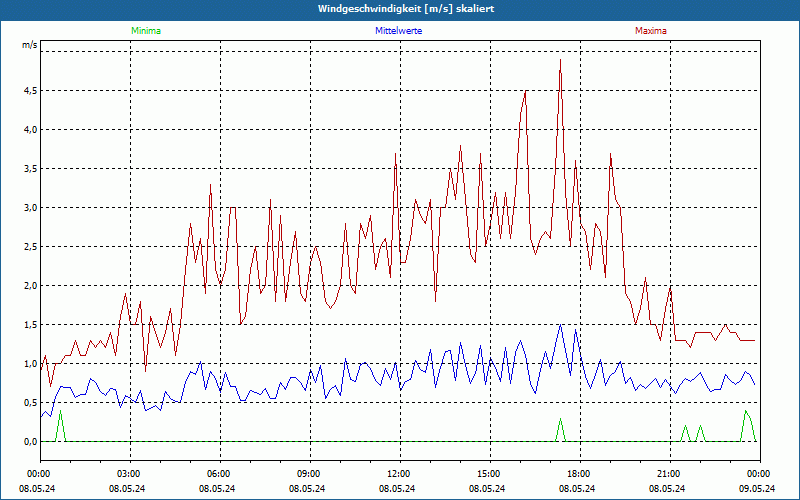Click the 1,5 y-axis label

30,325
